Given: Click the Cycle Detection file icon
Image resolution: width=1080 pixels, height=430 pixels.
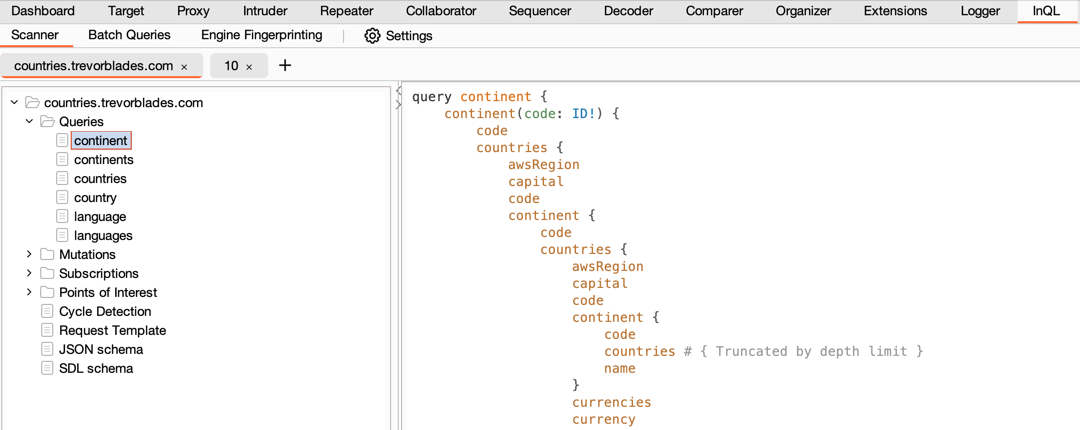Looking at the screenshot, I should tap(47, 311).
